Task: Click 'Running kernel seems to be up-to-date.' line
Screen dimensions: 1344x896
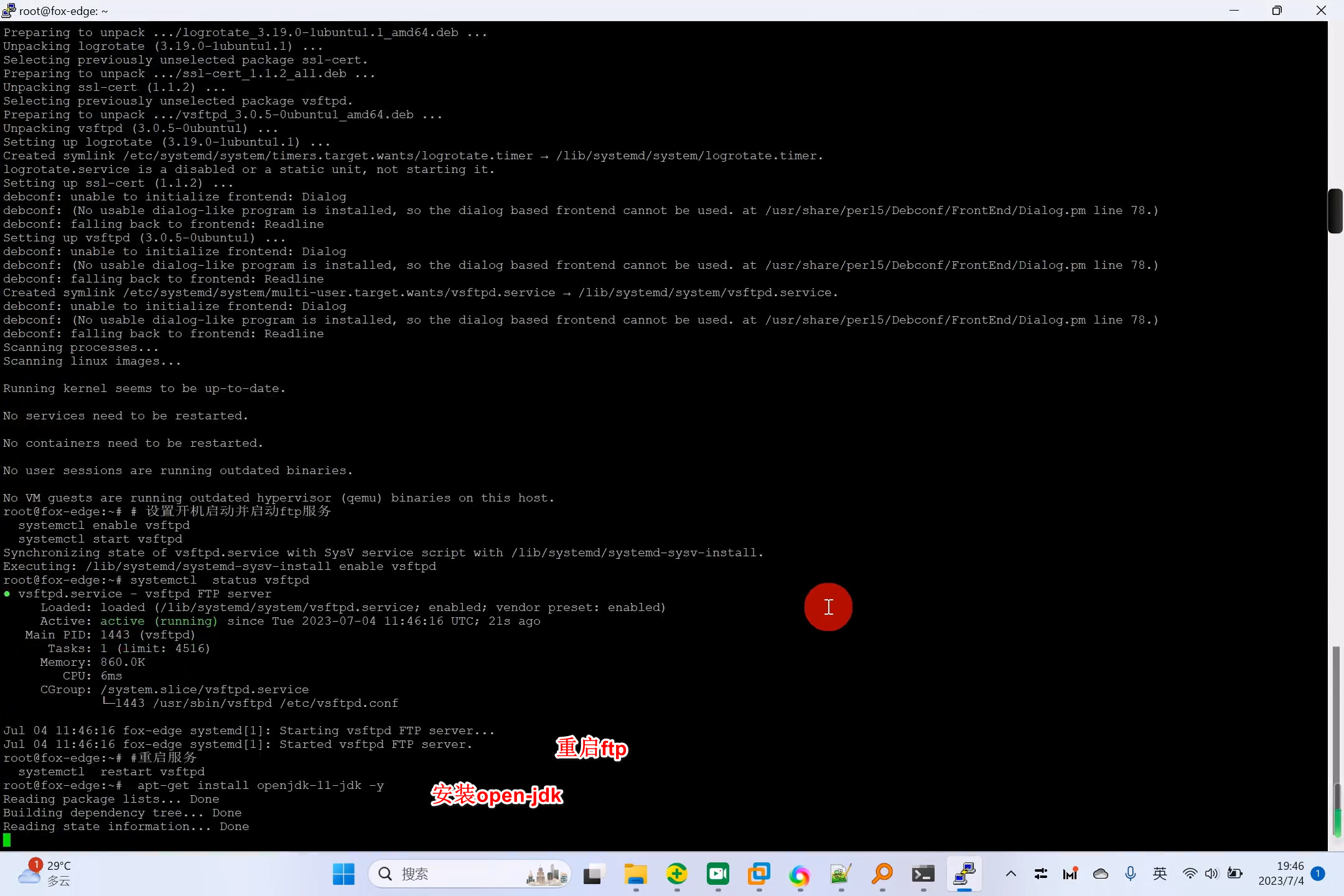Action: [144, 388]
